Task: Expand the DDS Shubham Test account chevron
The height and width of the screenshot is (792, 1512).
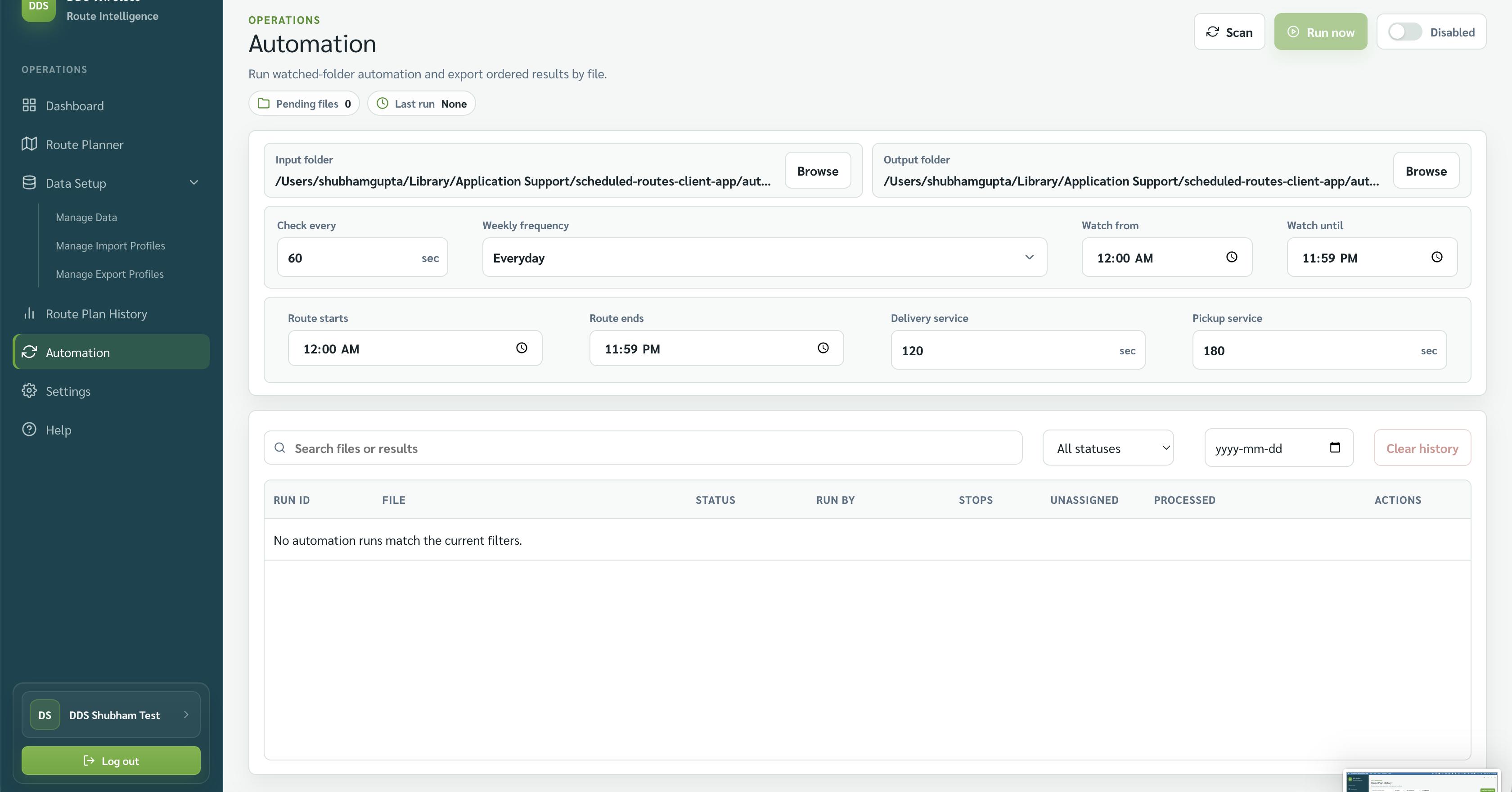Action: tap(186, 715)
